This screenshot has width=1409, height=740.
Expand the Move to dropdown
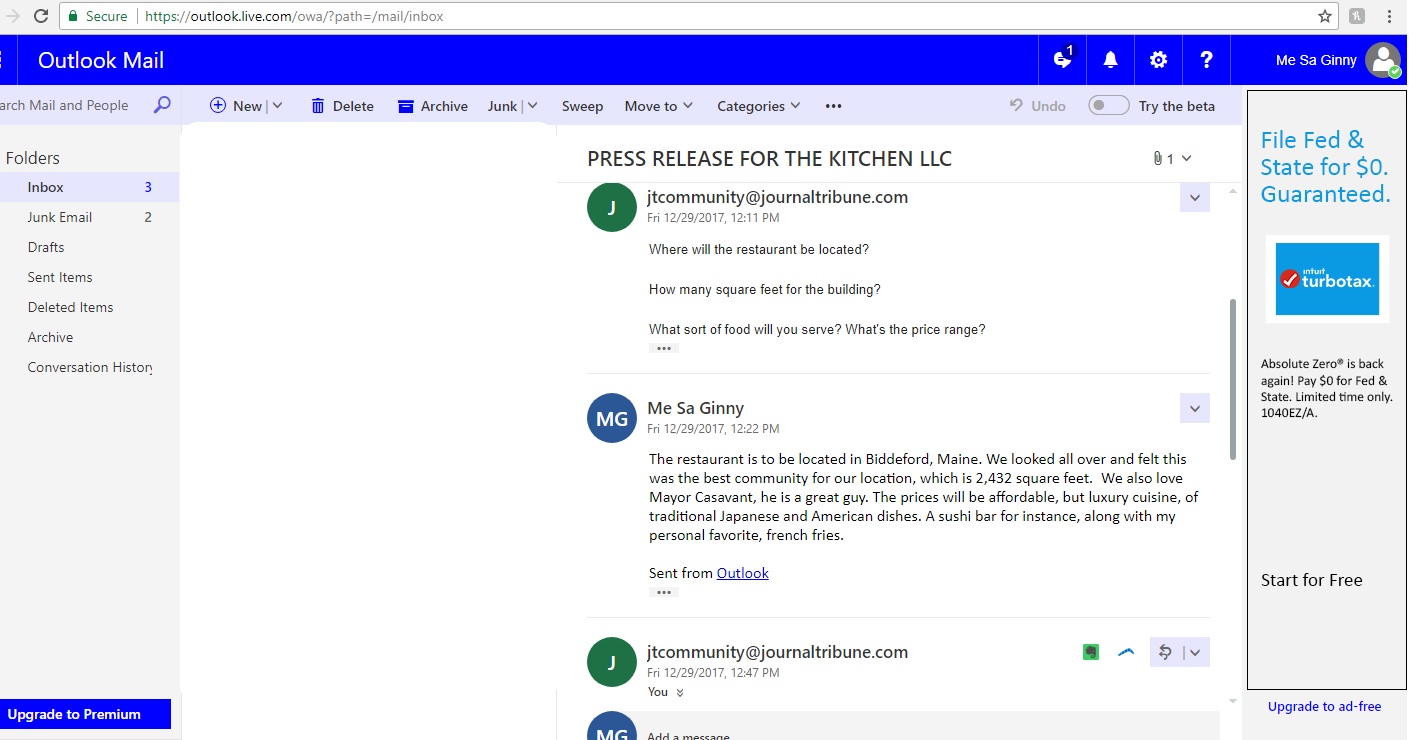[x=660, y=106]
